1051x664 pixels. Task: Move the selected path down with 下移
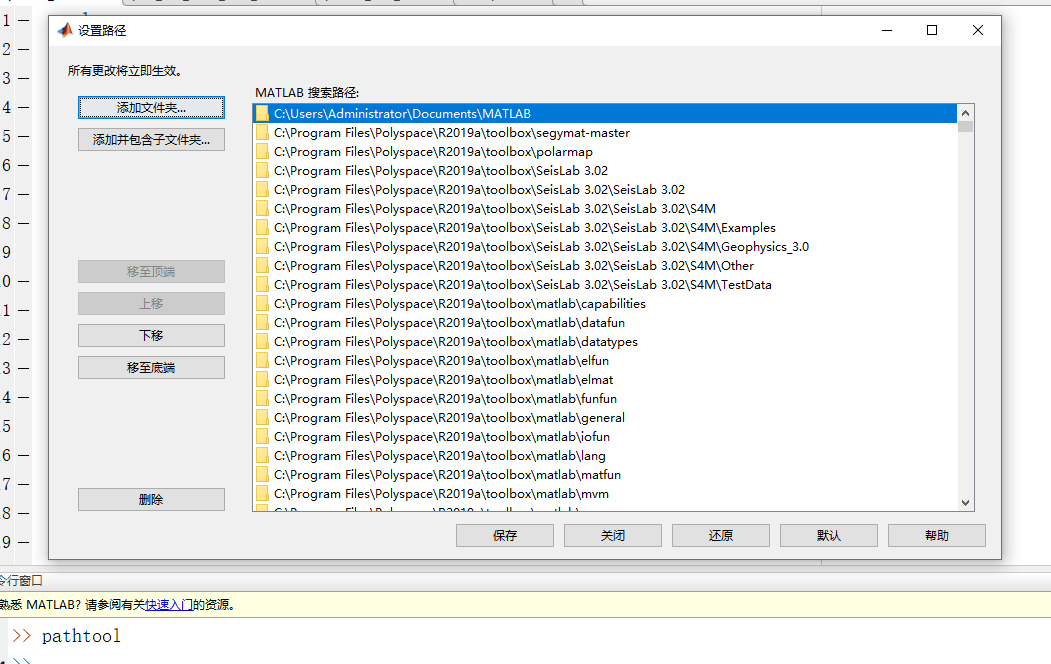151,335
